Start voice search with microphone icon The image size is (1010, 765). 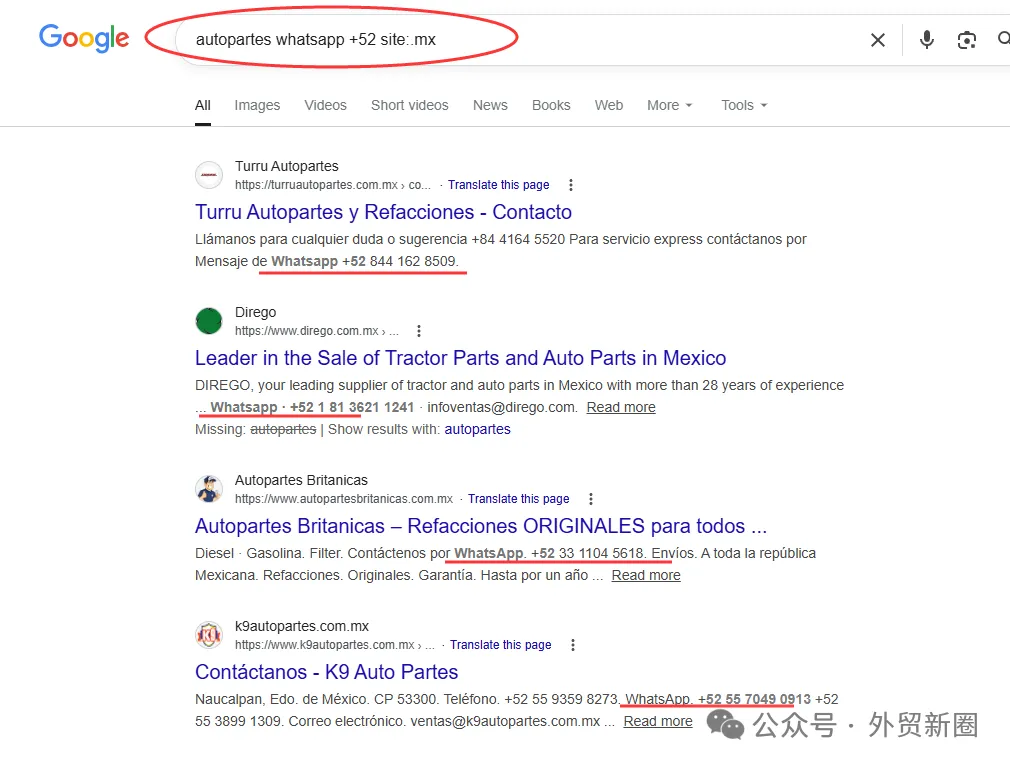[926, 40]
